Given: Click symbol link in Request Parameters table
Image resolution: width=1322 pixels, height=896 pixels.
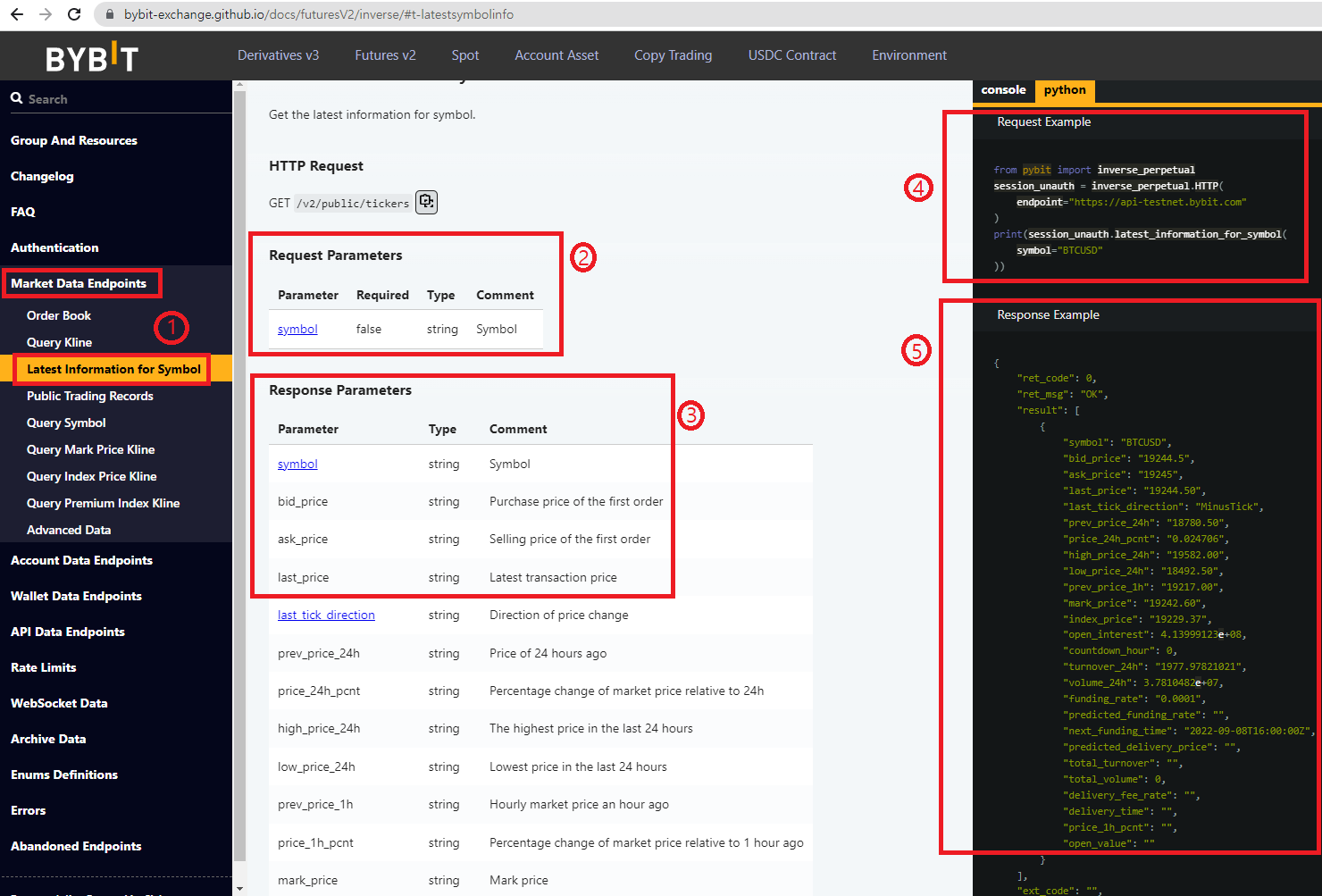Looking at the screenshot, I should 297,329.
